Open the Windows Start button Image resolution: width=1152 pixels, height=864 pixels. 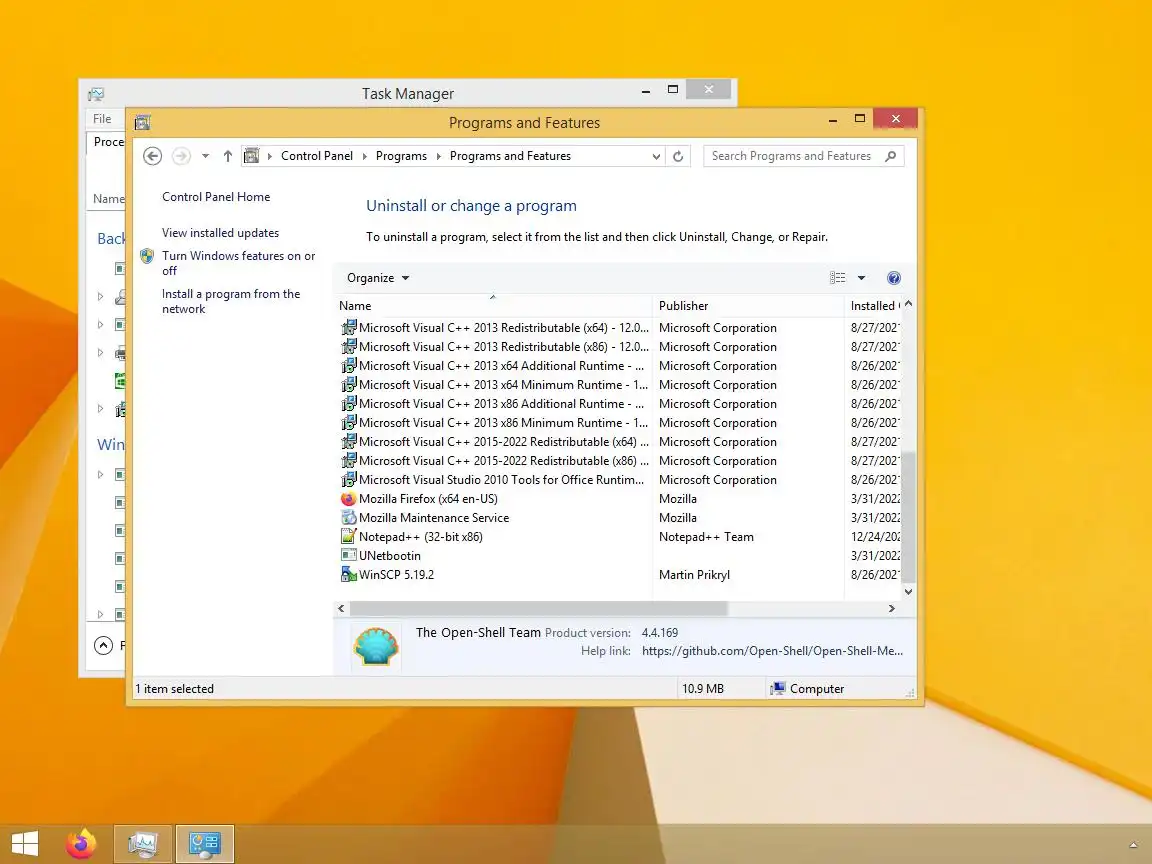pyautogui.click(x=24, y=844)
